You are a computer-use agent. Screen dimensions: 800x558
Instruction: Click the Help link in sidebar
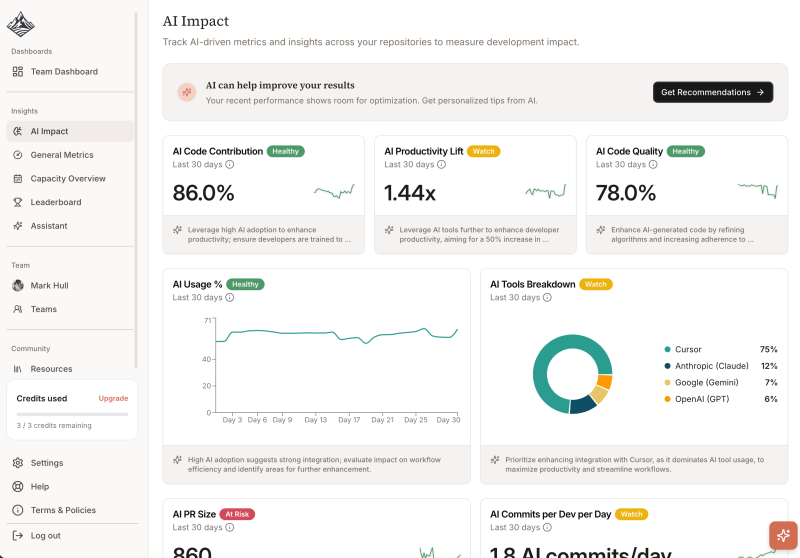click(70, 487)
